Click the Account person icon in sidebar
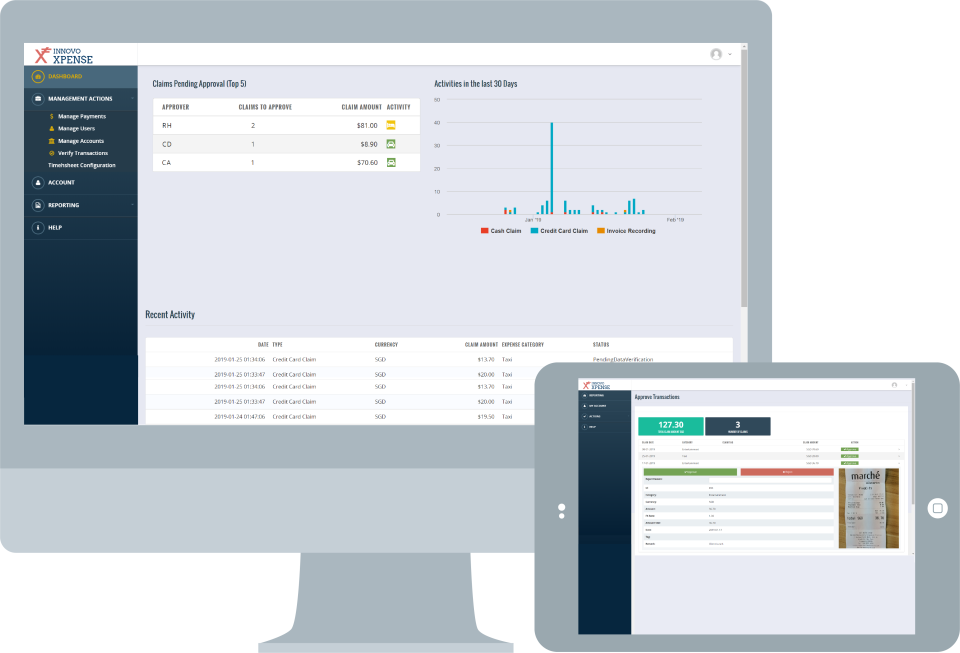Image resolution: width=960 pixels, height=653 pixels. click(38, 182)
